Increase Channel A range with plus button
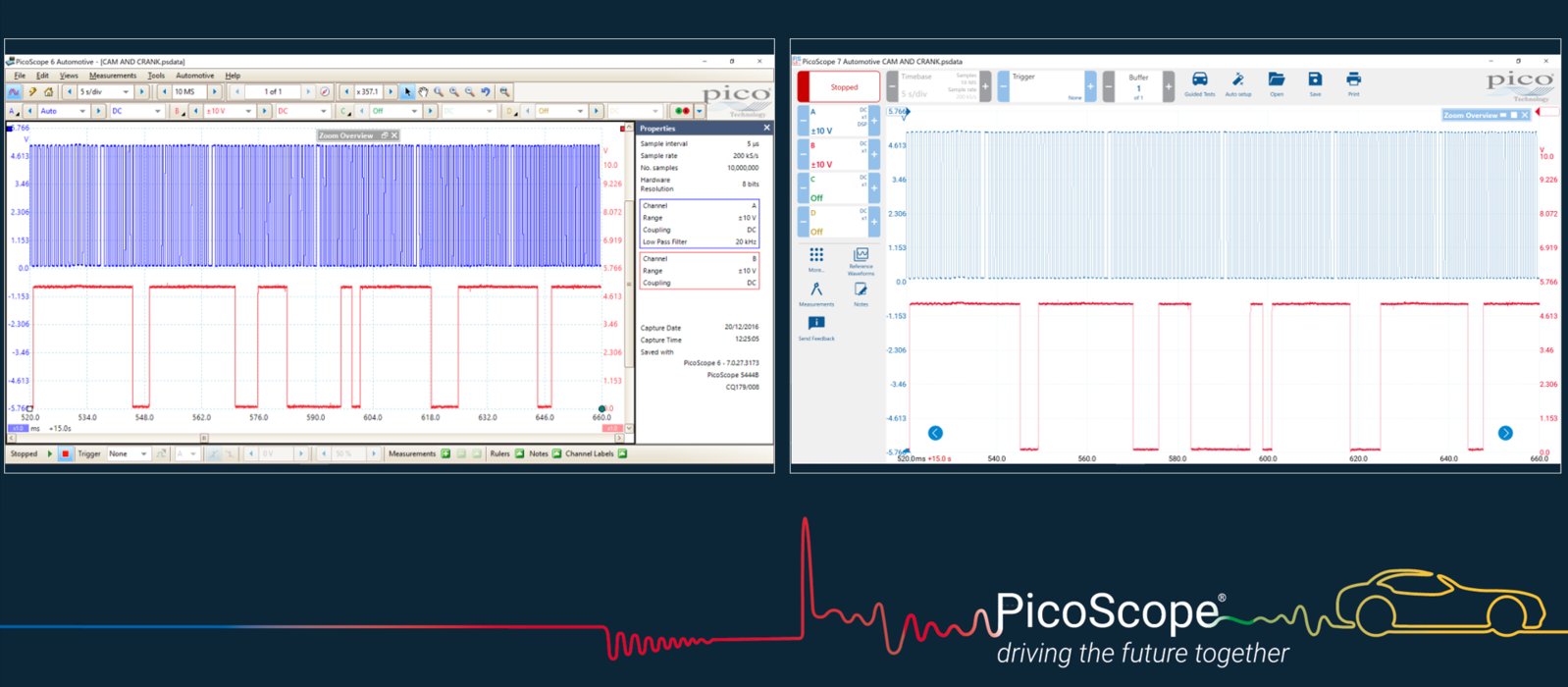This screenshot has width=1568, height=687. click(874, 122)
